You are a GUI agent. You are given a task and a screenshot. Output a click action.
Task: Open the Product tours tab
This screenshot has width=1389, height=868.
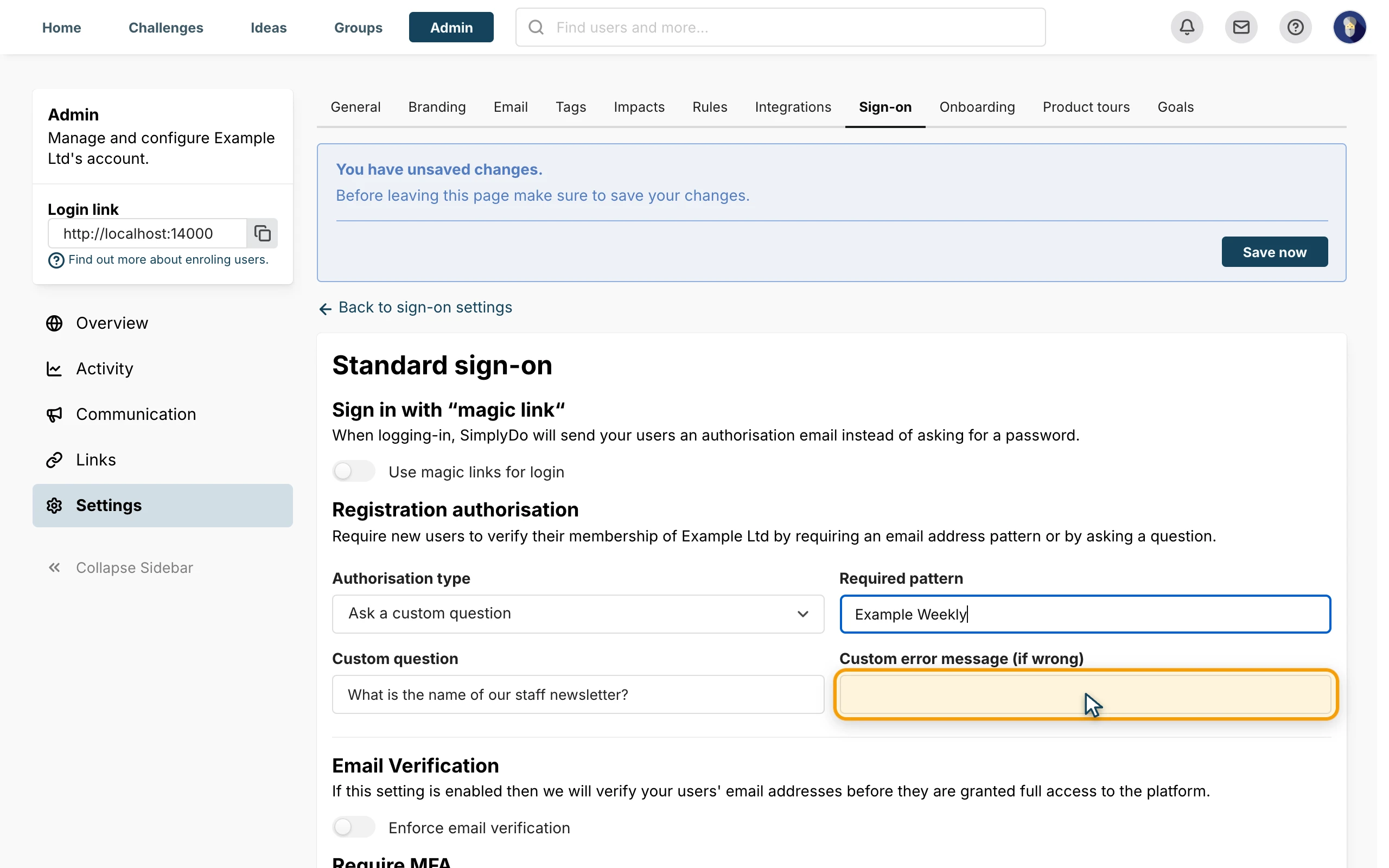(x=1086, y=107)
